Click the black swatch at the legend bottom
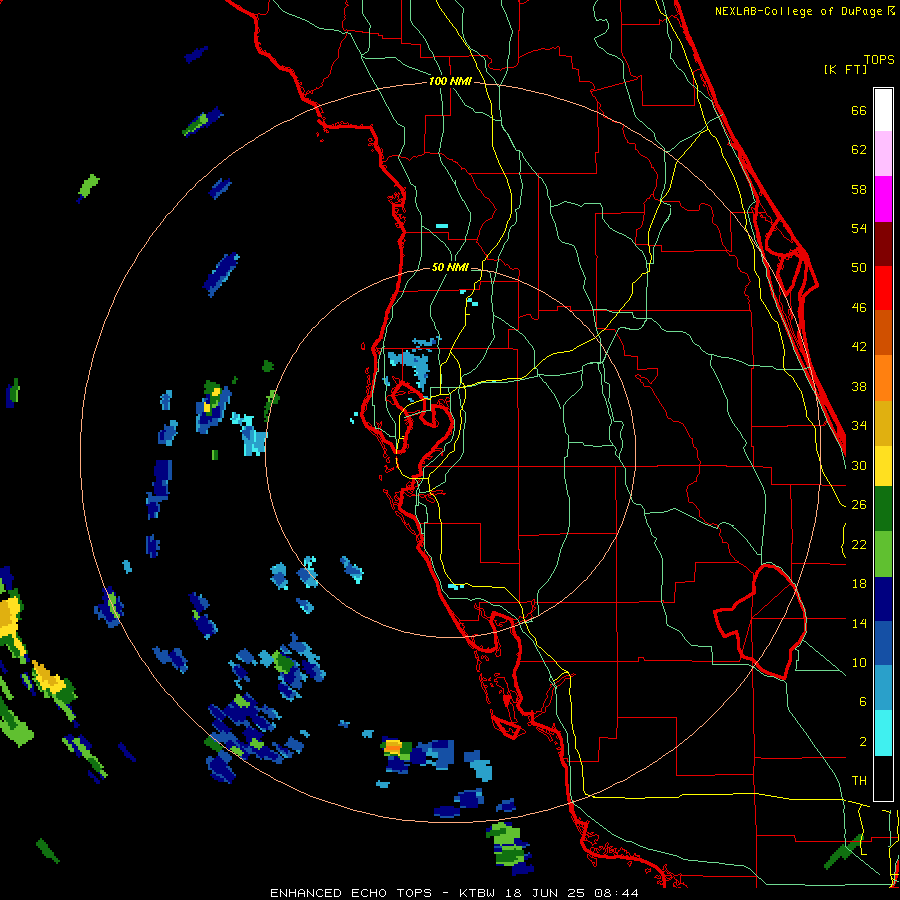Screen dimensions: 900x900 883,778
